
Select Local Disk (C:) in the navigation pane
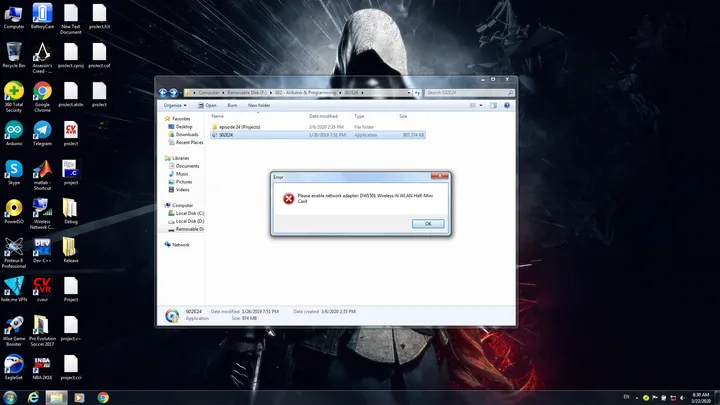(186, 213)
